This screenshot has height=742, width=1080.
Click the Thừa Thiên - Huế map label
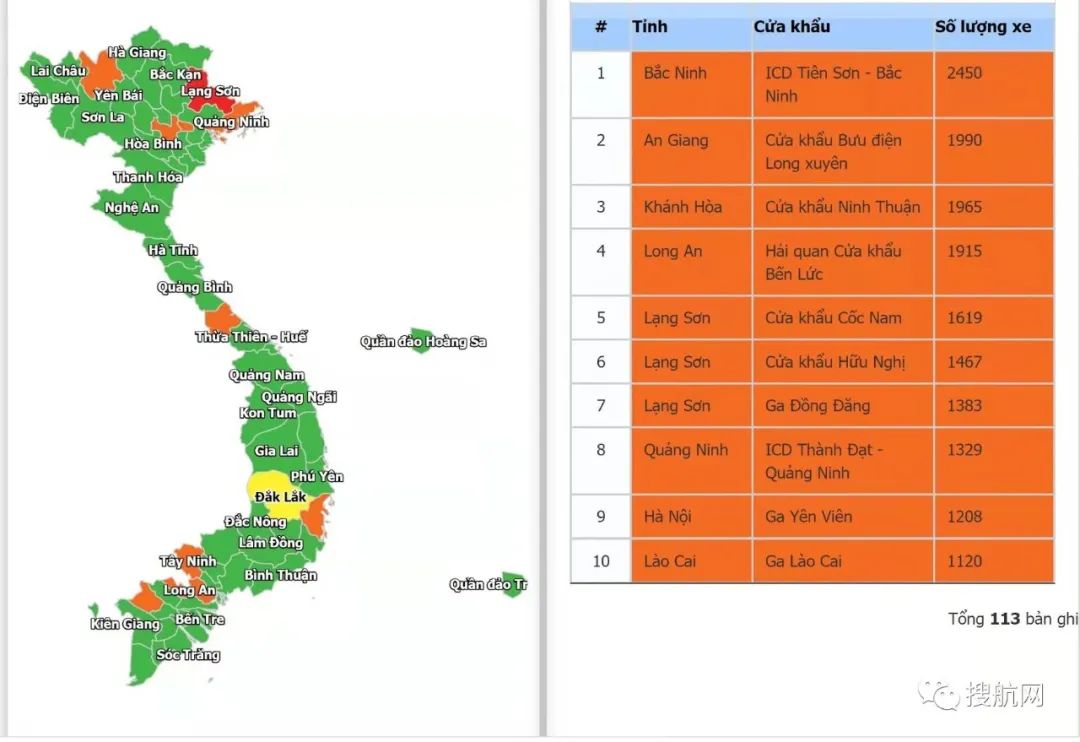pos(250,337)
